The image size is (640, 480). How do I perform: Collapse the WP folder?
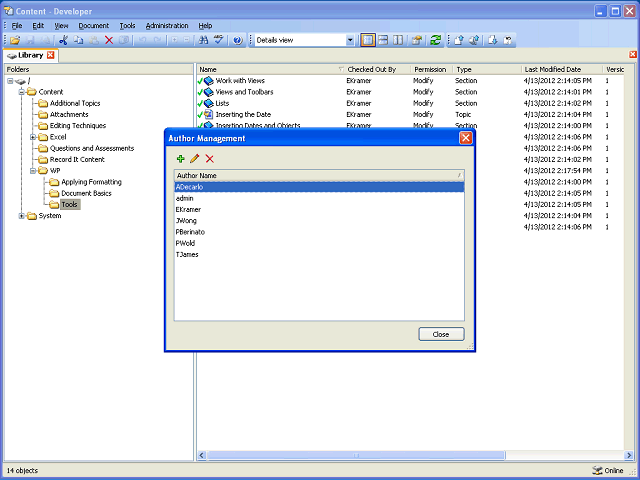pyautogui.click(x=33, y=171)
